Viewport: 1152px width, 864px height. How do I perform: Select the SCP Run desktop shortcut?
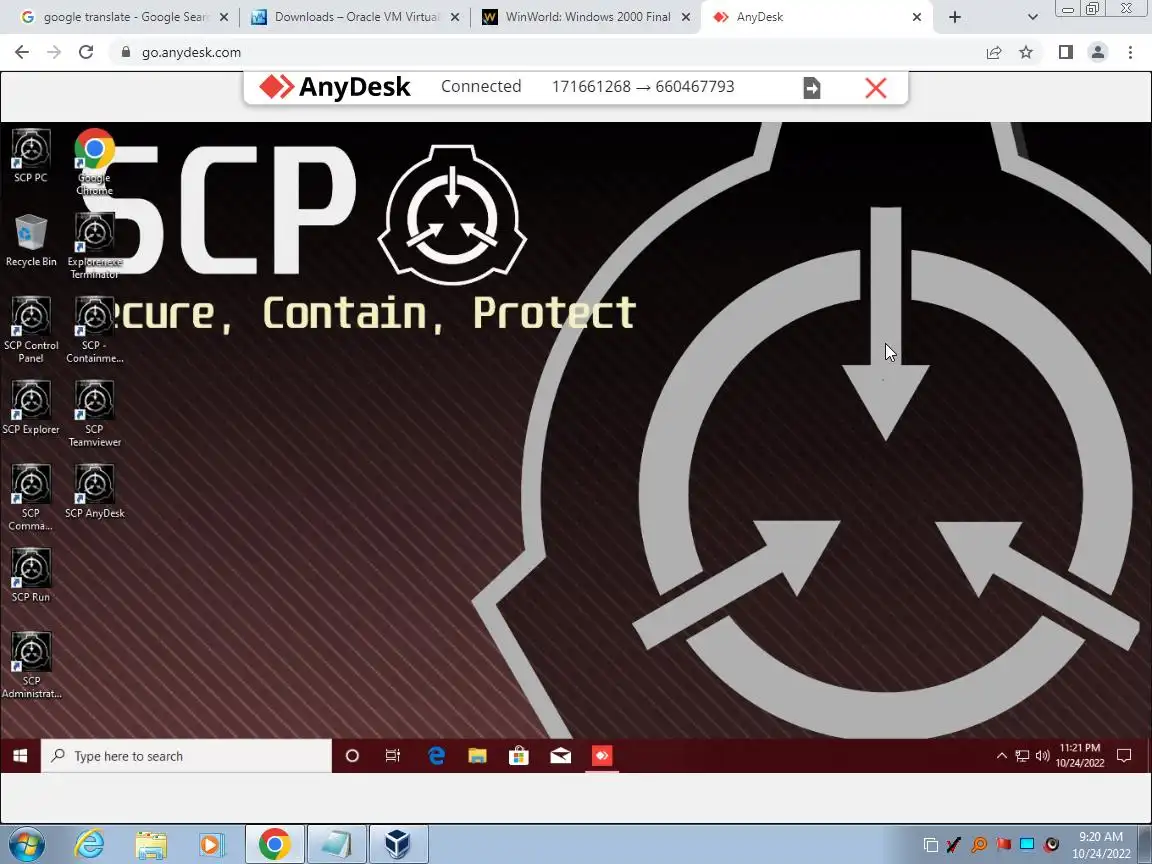tap(31, 575)
